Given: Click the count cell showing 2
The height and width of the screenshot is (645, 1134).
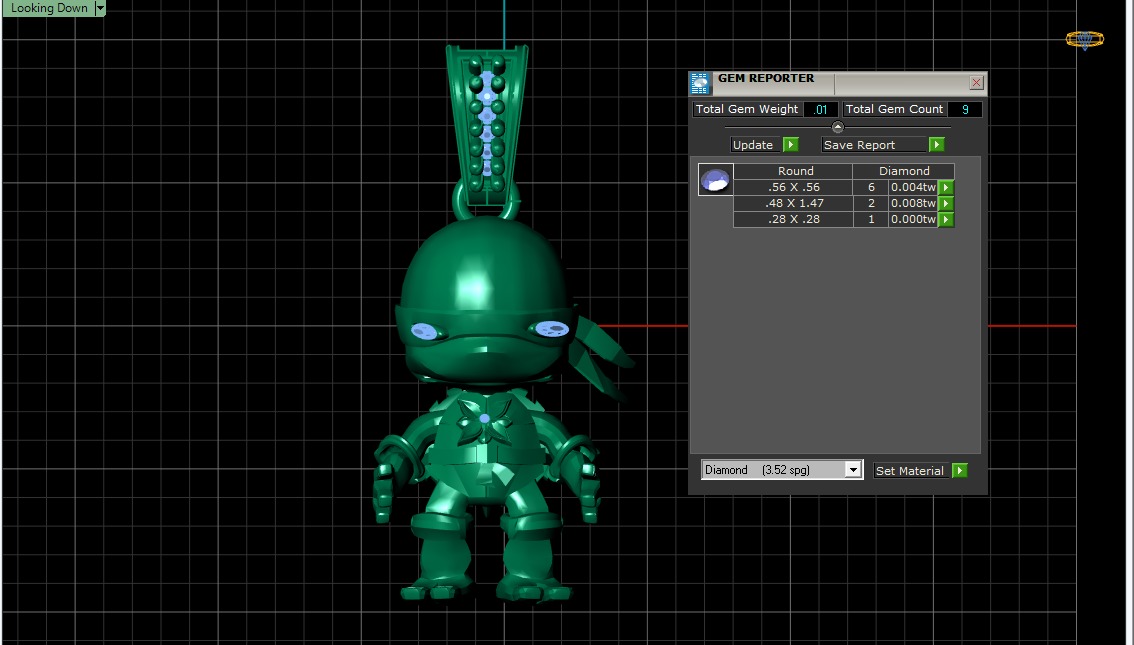Looking at the screenshot, I should coord(871,202).
